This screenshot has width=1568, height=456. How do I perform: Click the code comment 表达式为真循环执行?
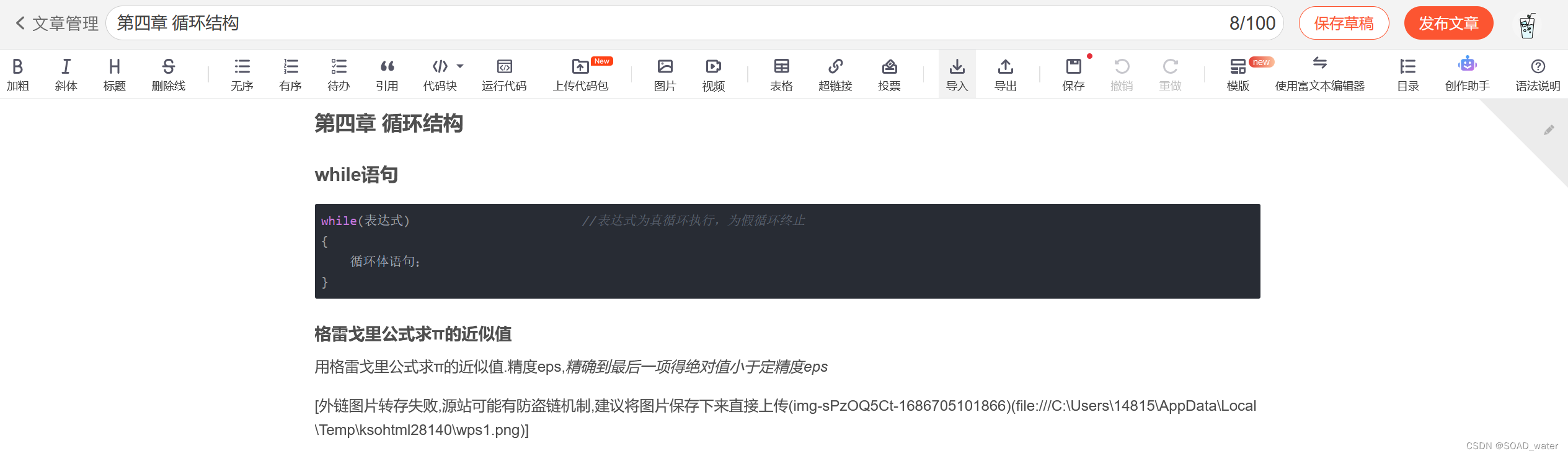tap(693, 221)
